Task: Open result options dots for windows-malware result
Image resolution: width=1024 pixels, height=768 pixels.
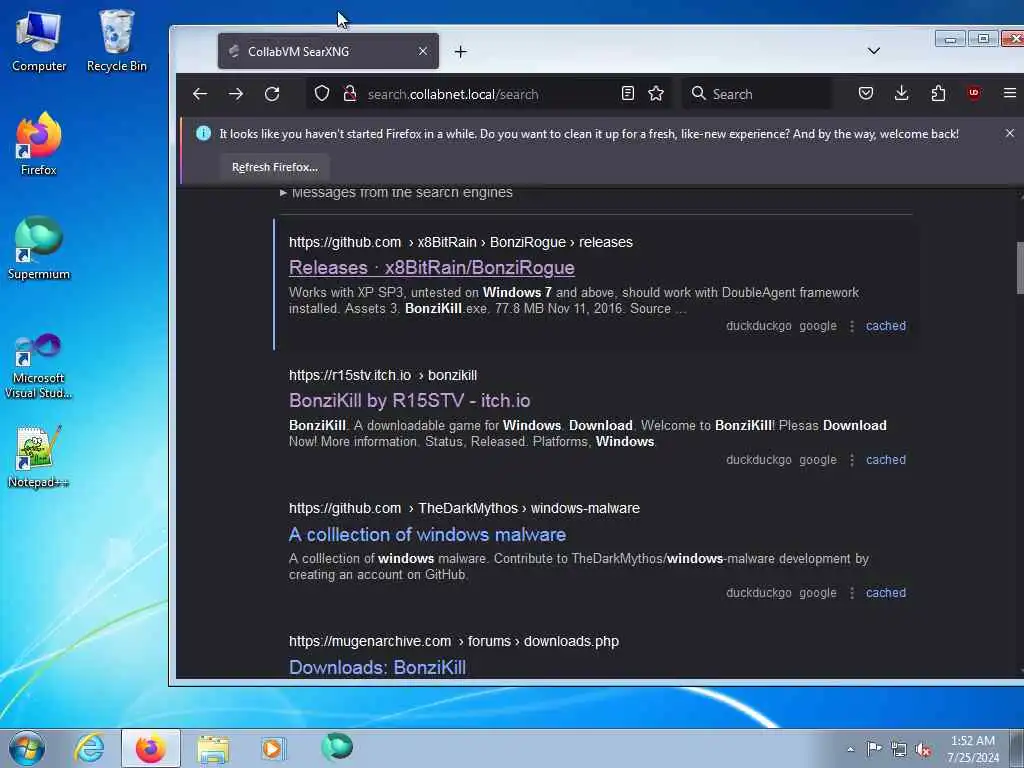Action: (852, 593)
